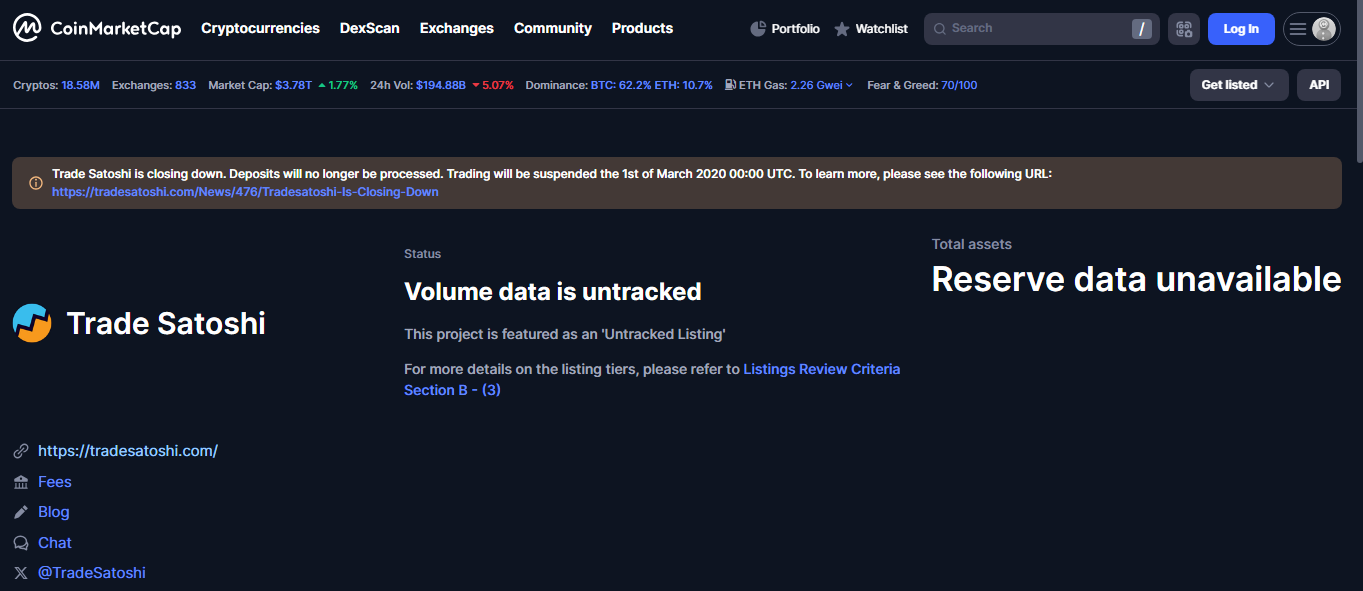Click the info icon in the closing-down banner
Screen dimensions: 1363x591
point(36,183)
